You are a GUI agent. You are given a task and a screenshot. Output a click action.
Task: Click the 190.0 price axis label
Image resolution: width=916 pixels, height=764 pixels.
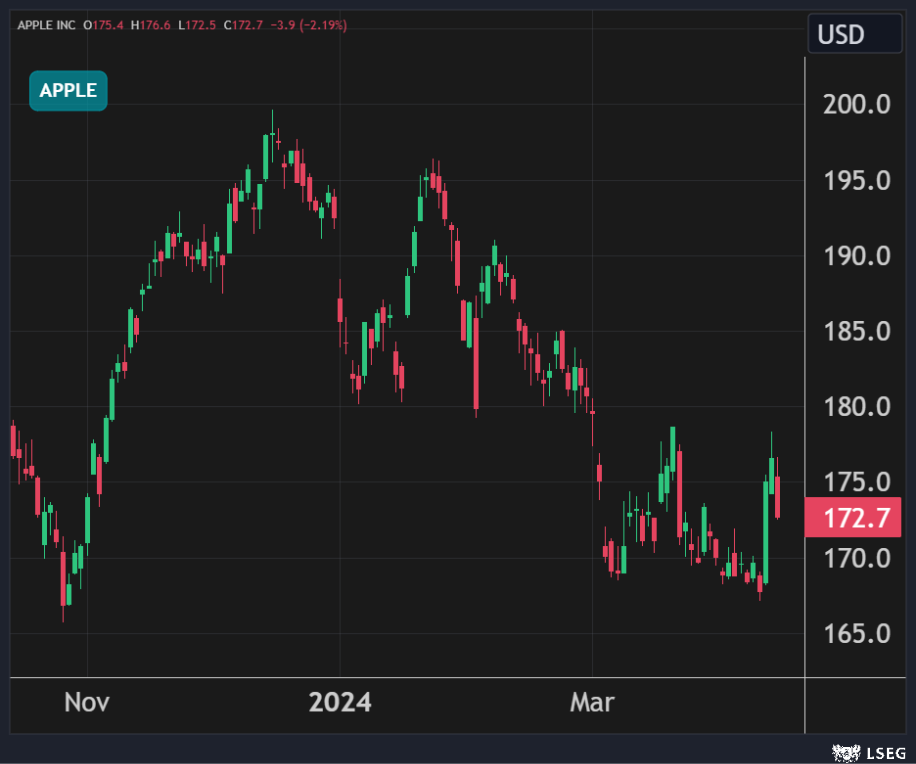click(x=856, y=256)
